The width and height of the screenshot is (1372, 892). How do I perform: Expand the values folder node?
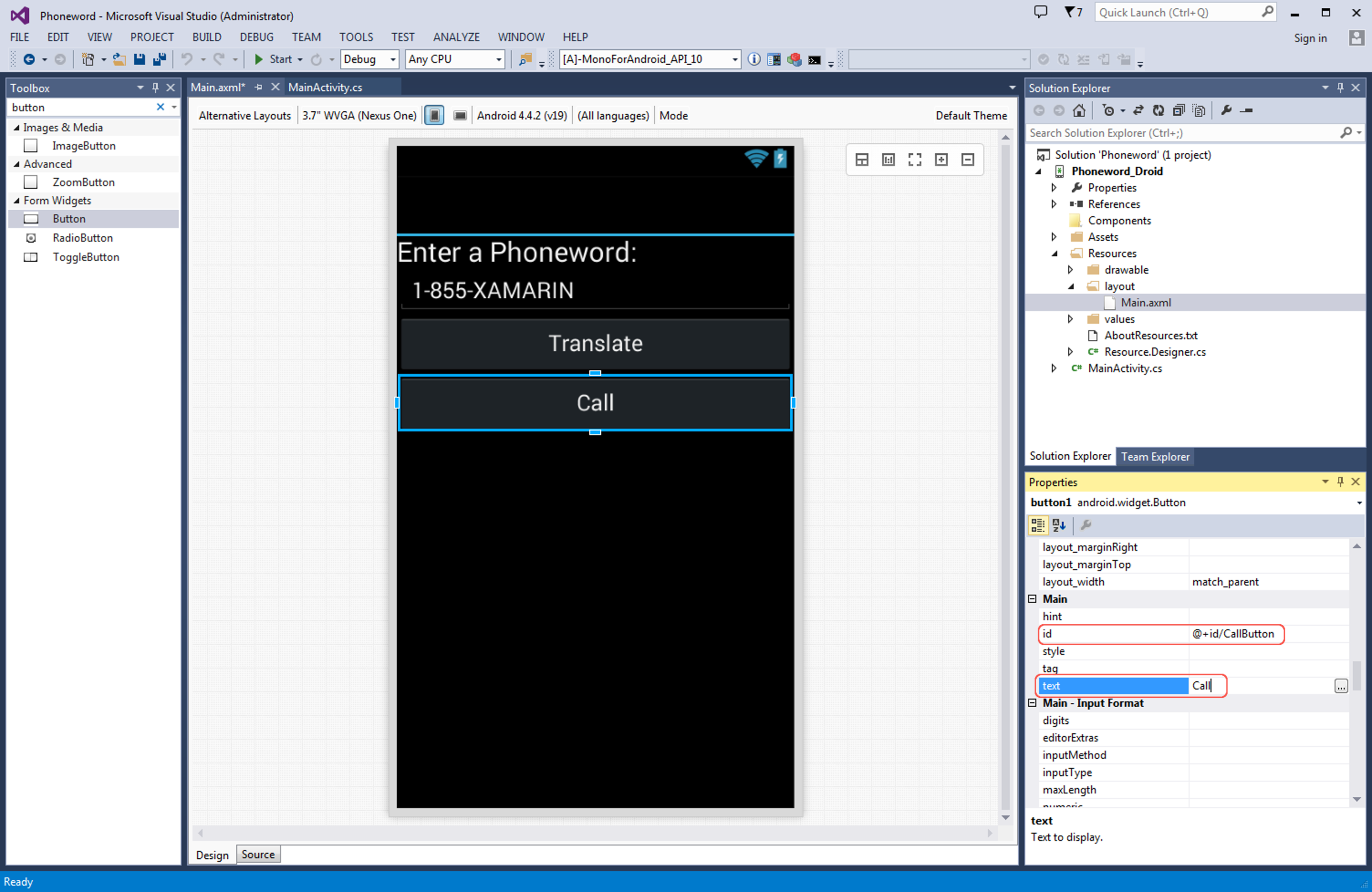point(1070,319)
